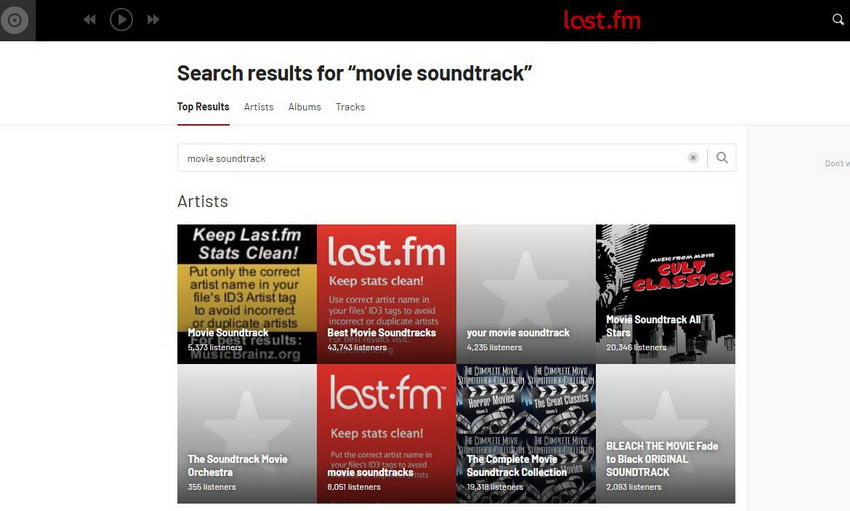
Task: Go to the last.fm logo homepage
Action: point(602,20)
